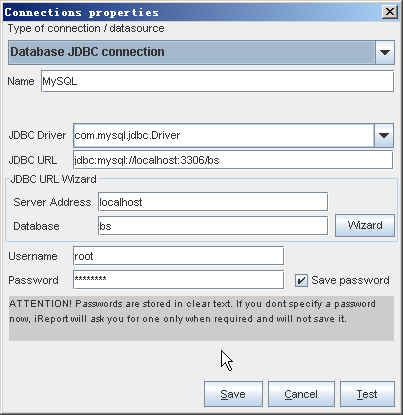This screenshot has width=403, height=415.
Task: Focus the JDBC URL input field
Action: click(233, 160)
